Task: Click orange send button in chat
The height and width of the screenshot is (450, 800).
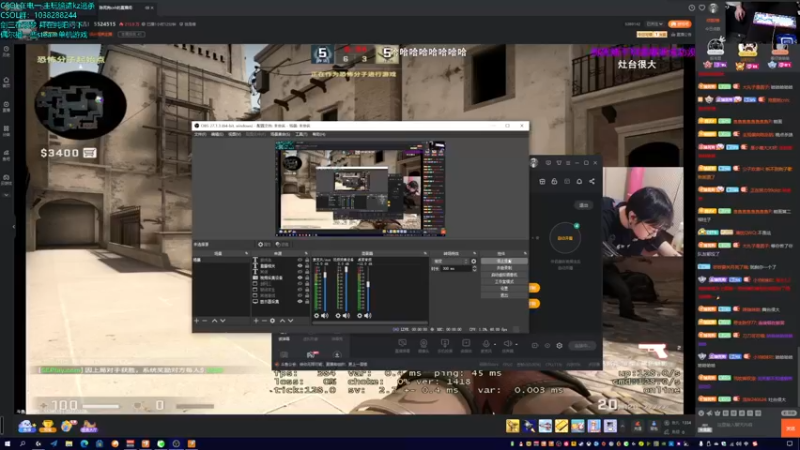Action: click(790, 428)
